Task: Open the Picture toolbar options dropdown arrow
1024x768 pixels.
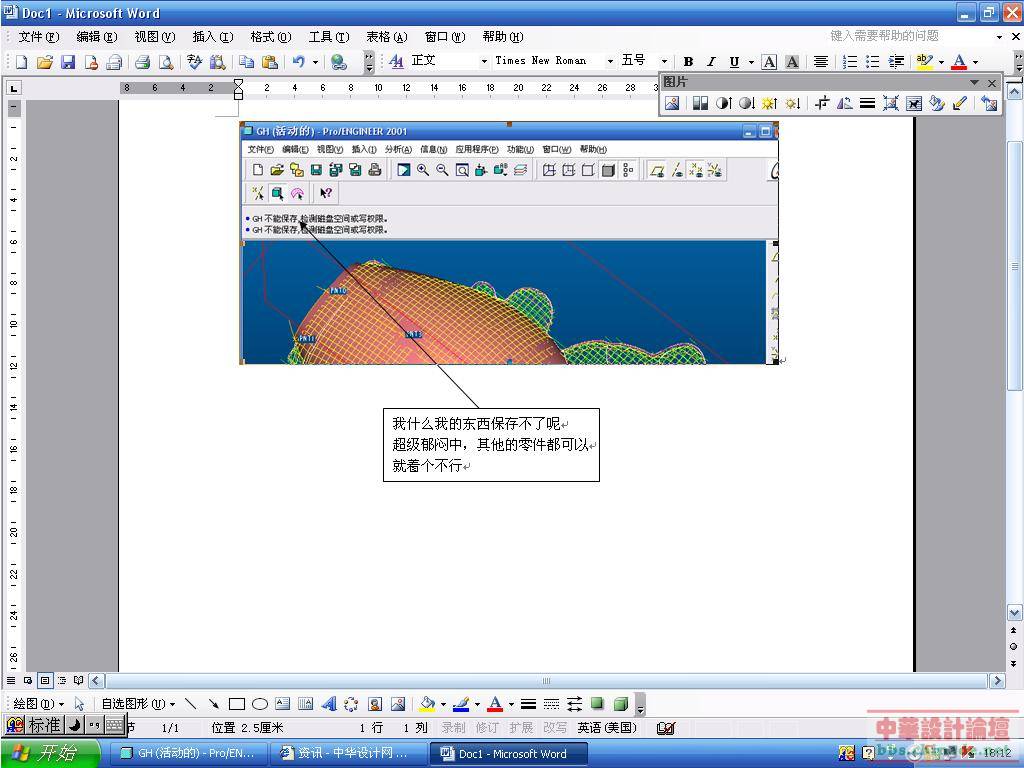Action: click(974, 82)
